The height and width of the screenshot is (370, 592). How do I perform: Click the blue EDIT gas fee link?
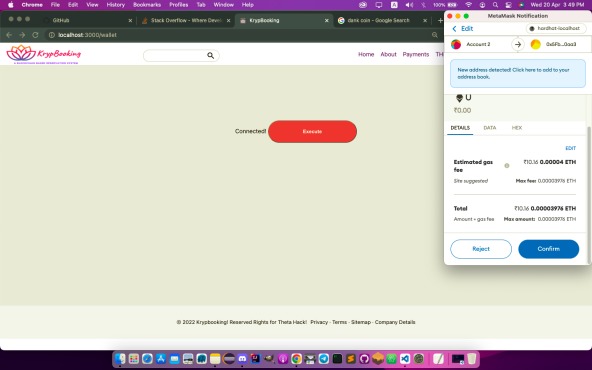pyautogui.click(x=570, y=148)
